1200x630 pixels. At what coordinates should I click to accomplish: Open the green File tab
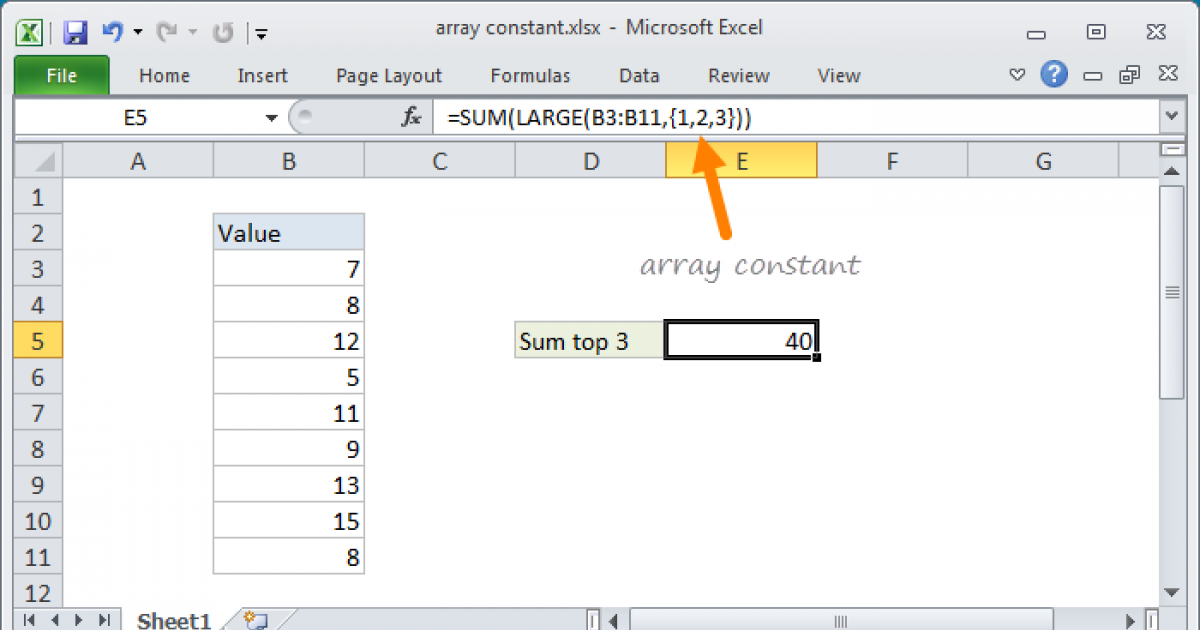click(x=61, y=76)
